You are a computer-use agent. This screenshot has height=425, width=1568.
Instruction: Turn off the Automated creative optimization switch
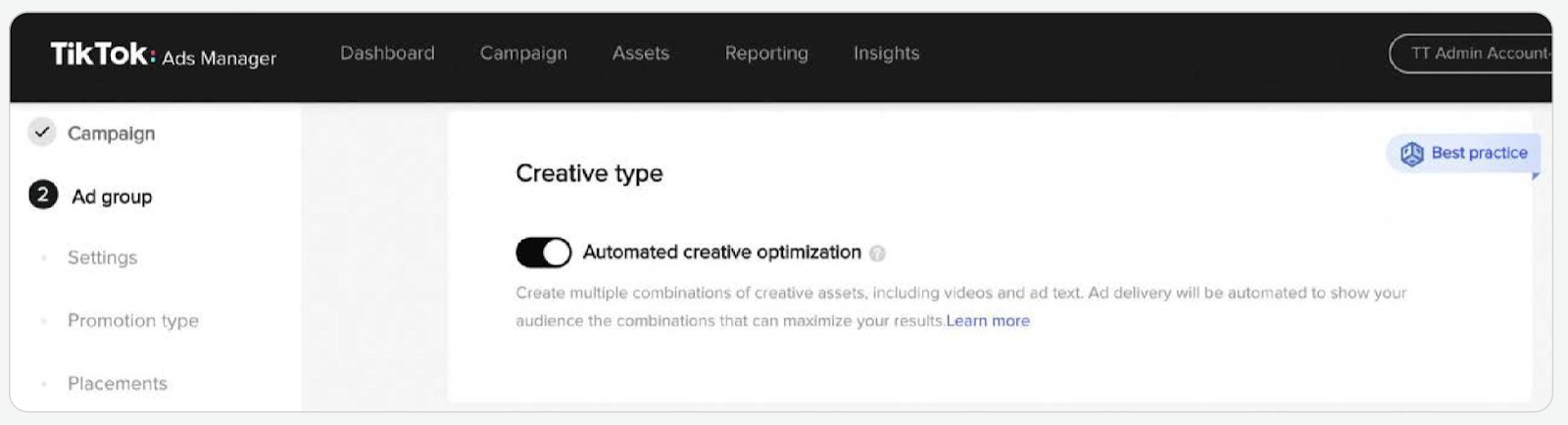pos(544,253)
